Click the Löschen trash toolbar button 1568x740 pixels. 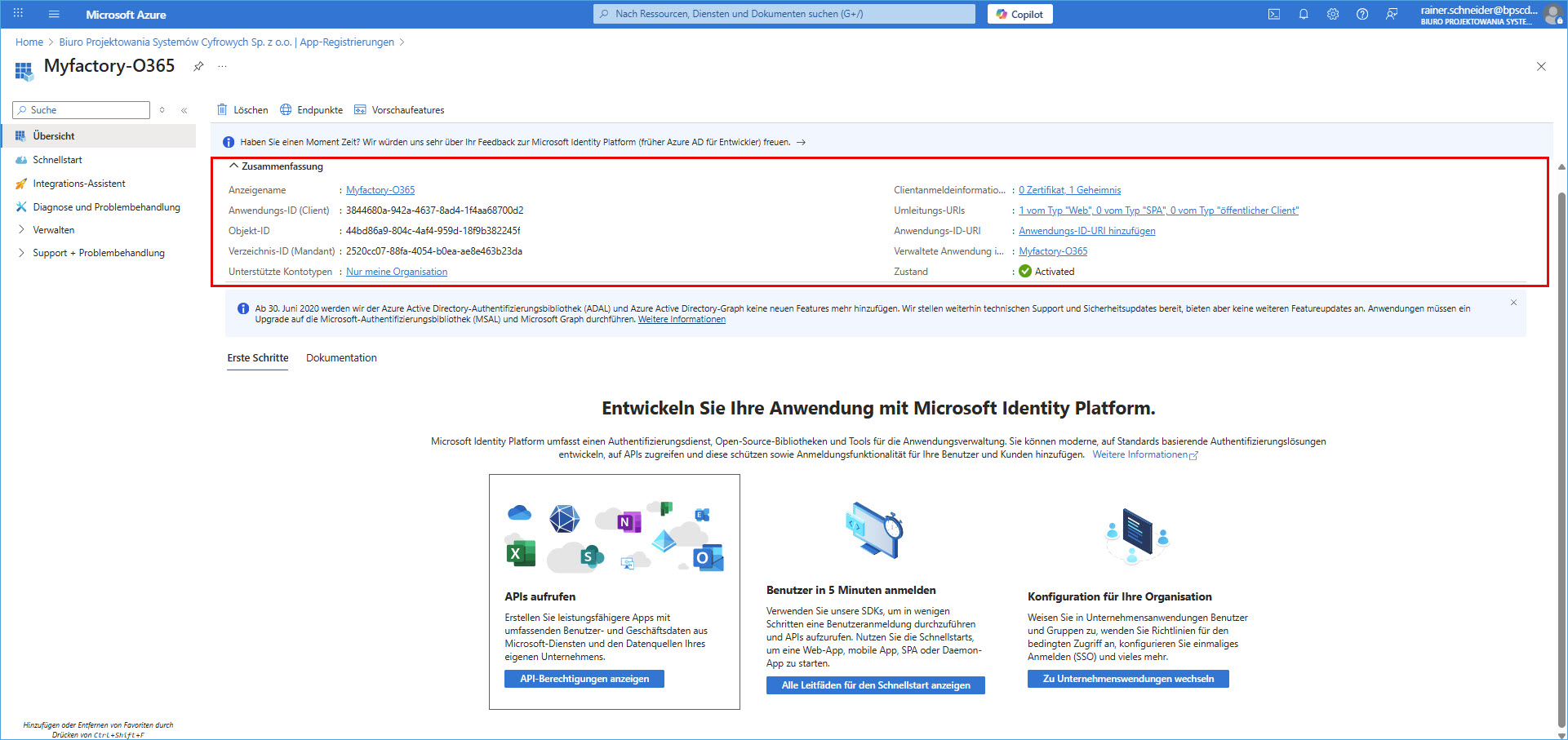(242, 110)
